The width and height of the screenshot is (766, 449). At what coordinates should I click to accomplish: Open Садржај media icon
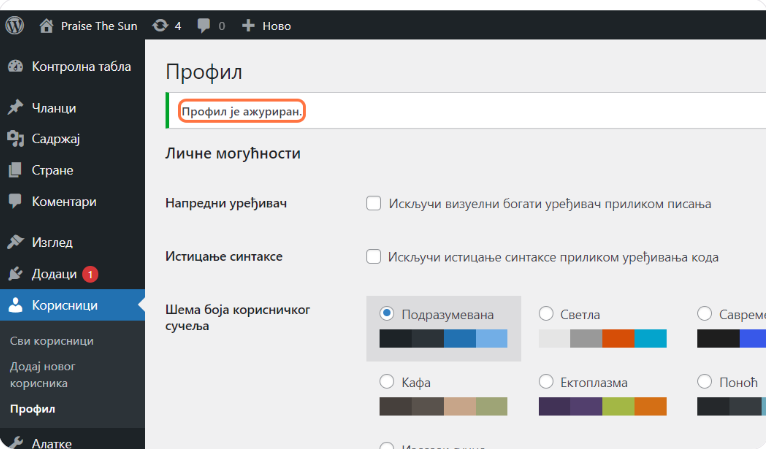pos(15,139)
